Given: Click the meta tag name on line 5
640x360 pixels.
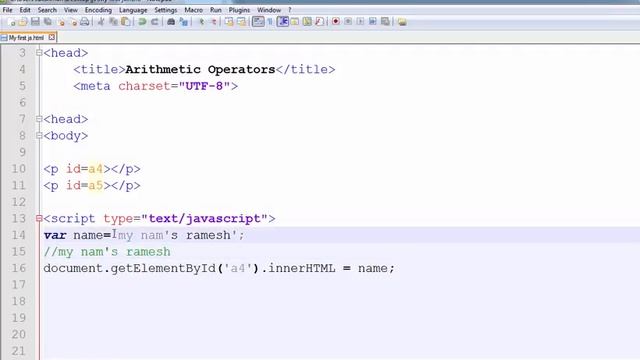Looking at the screenshot, I should [x=96, y=86].
